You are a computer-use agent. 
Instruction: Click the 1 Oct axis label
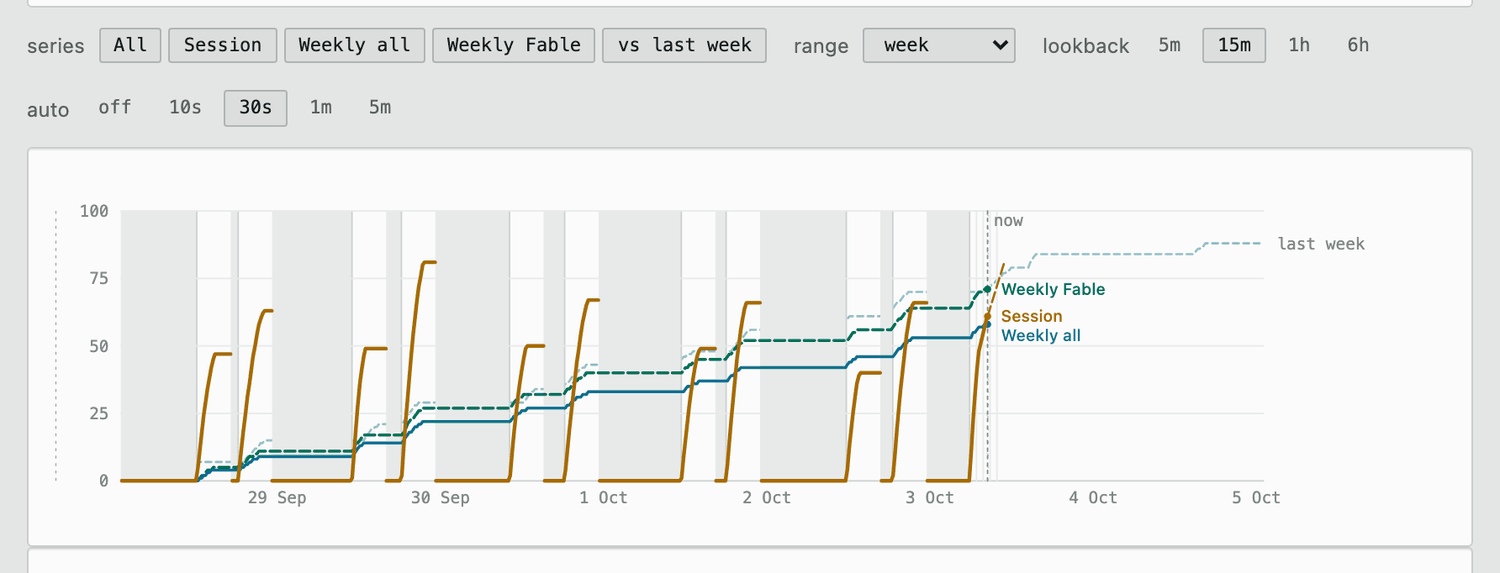pos(603,498)
